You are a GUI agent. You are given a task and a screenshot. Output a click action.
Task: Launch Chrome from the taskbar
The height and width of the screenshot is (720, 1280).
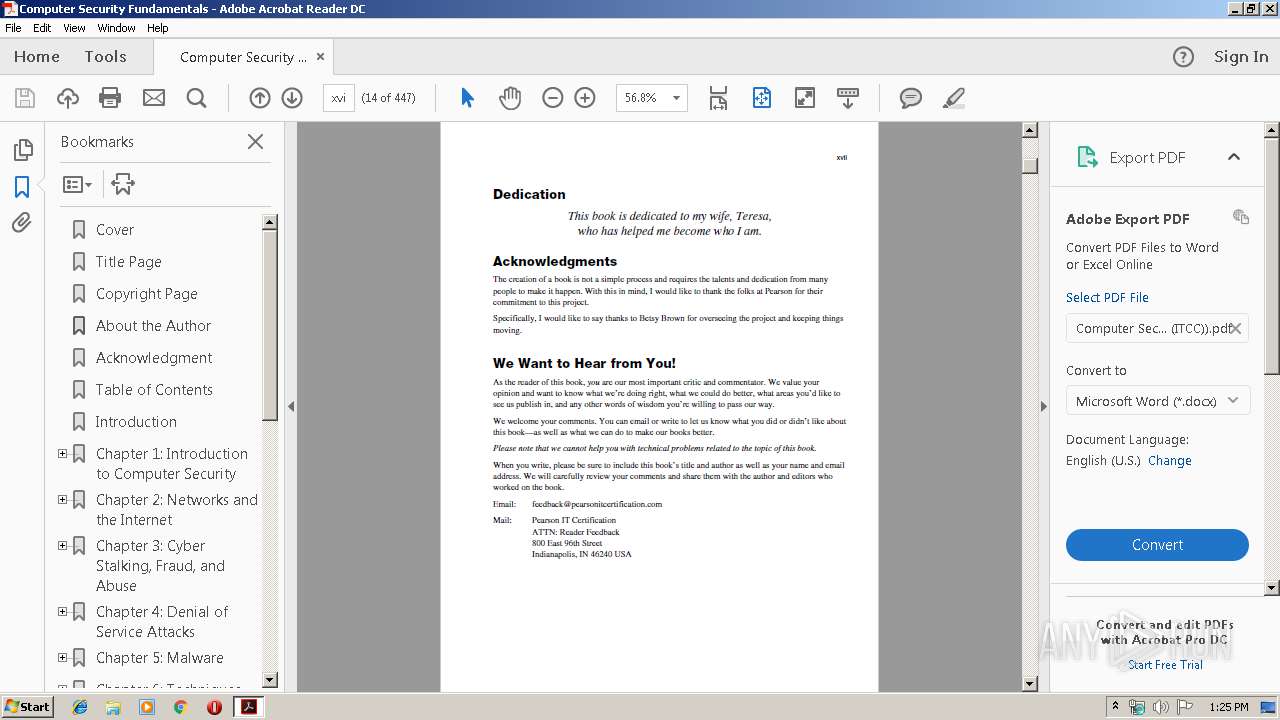(x=180, y=707)
